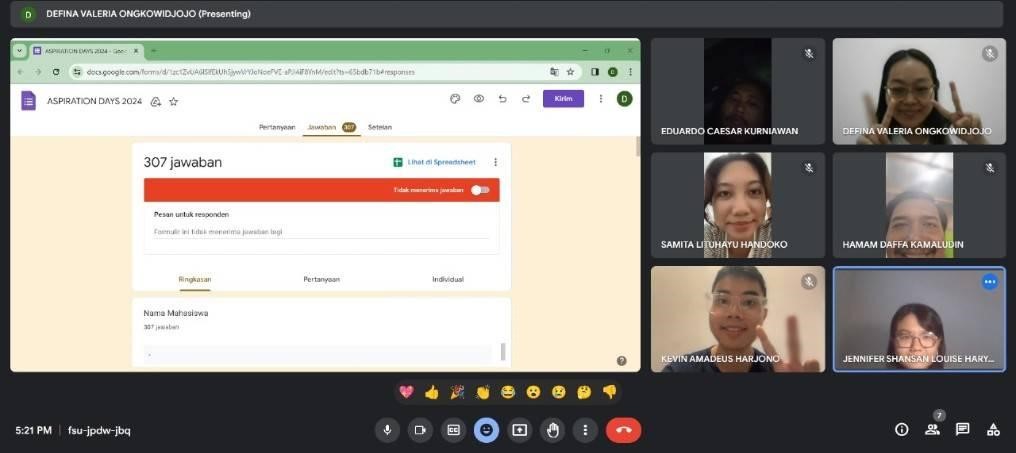Redo change in Forms toolbar
This screenshot has width=1016, height=453.
pyautogui.click(x=526, y=99)
